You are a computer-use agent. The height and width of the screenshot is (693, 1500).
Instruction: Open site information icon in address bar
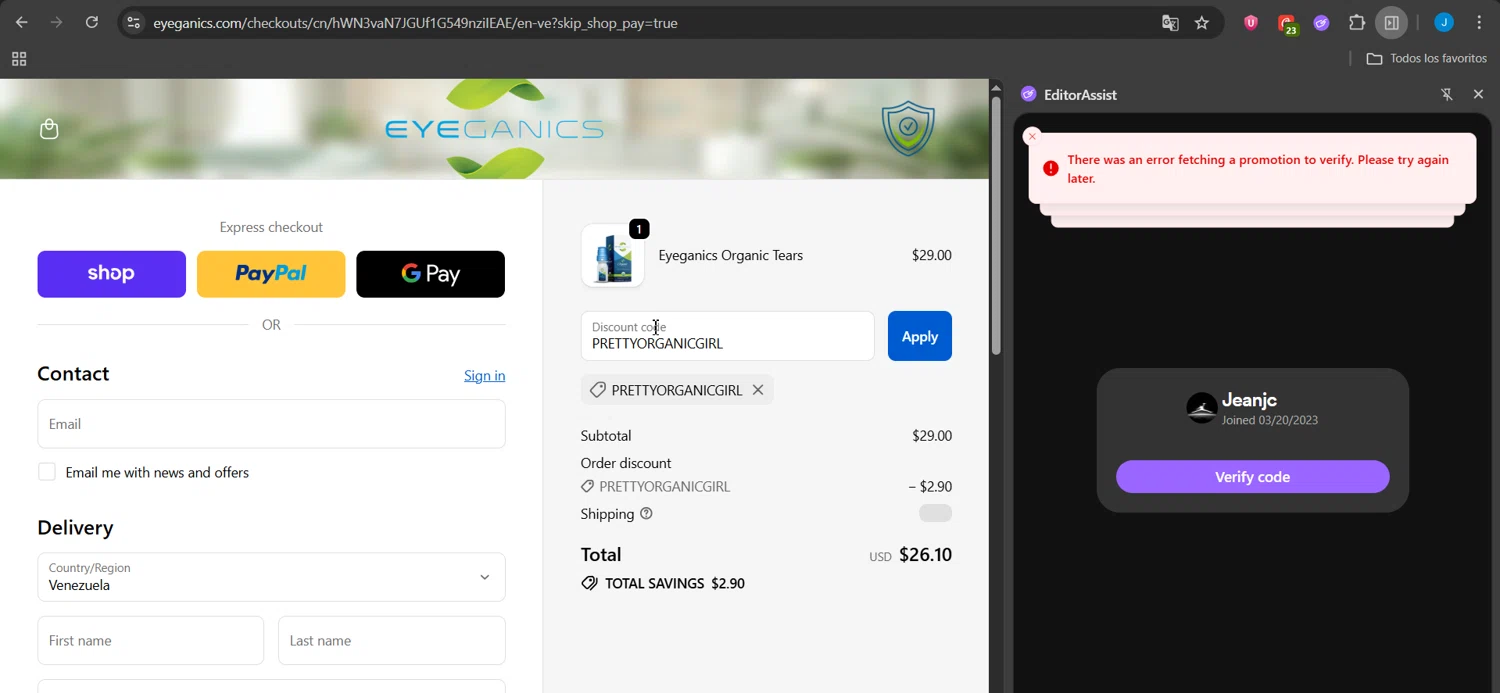click(134, 22)
